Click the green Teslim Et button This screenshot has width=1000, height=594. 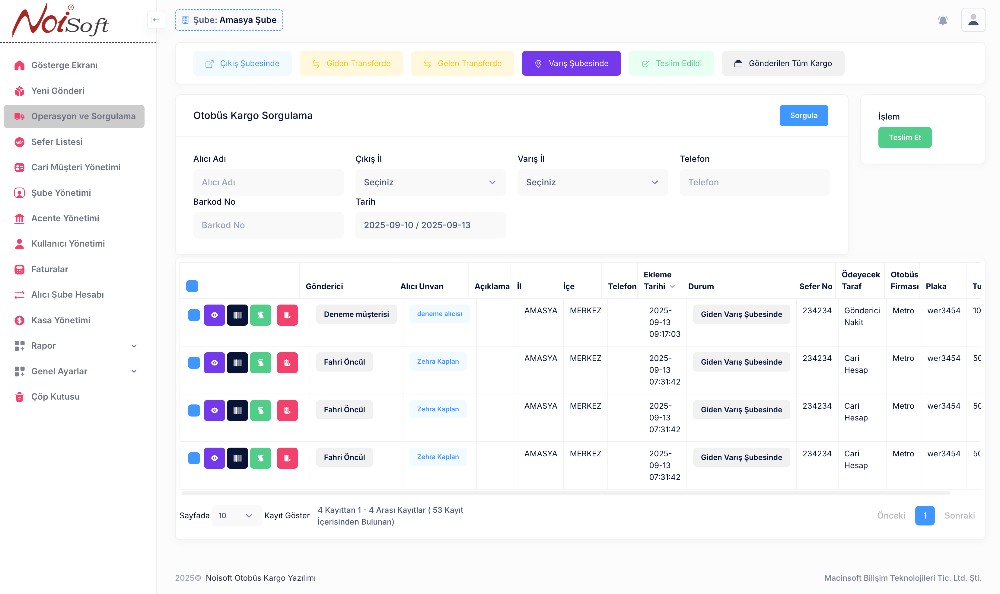[904, 138]
